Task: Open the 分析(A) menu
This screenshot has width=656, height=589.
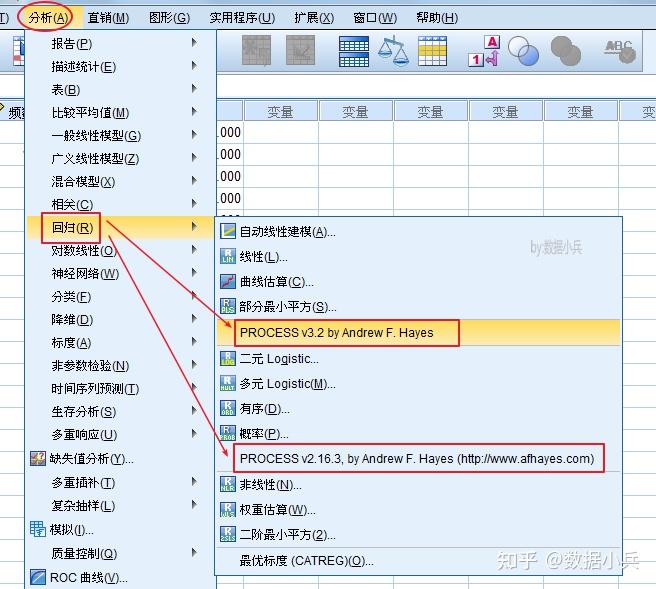Action: (48, 18)
